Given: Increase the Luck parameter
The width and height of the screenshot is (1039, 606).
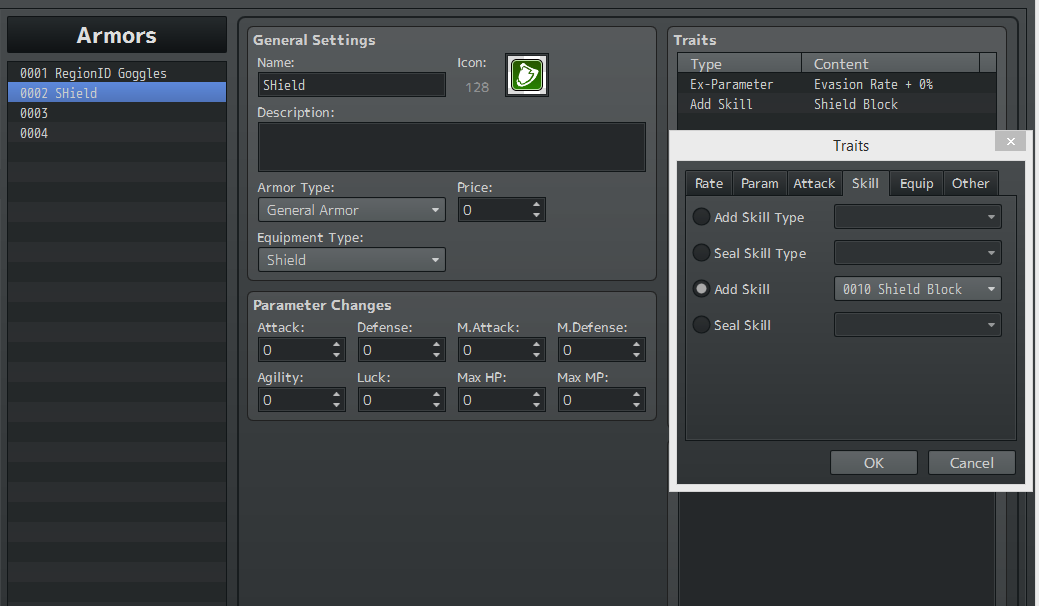Looking at the screenshot, I should [x=436, y=394].
